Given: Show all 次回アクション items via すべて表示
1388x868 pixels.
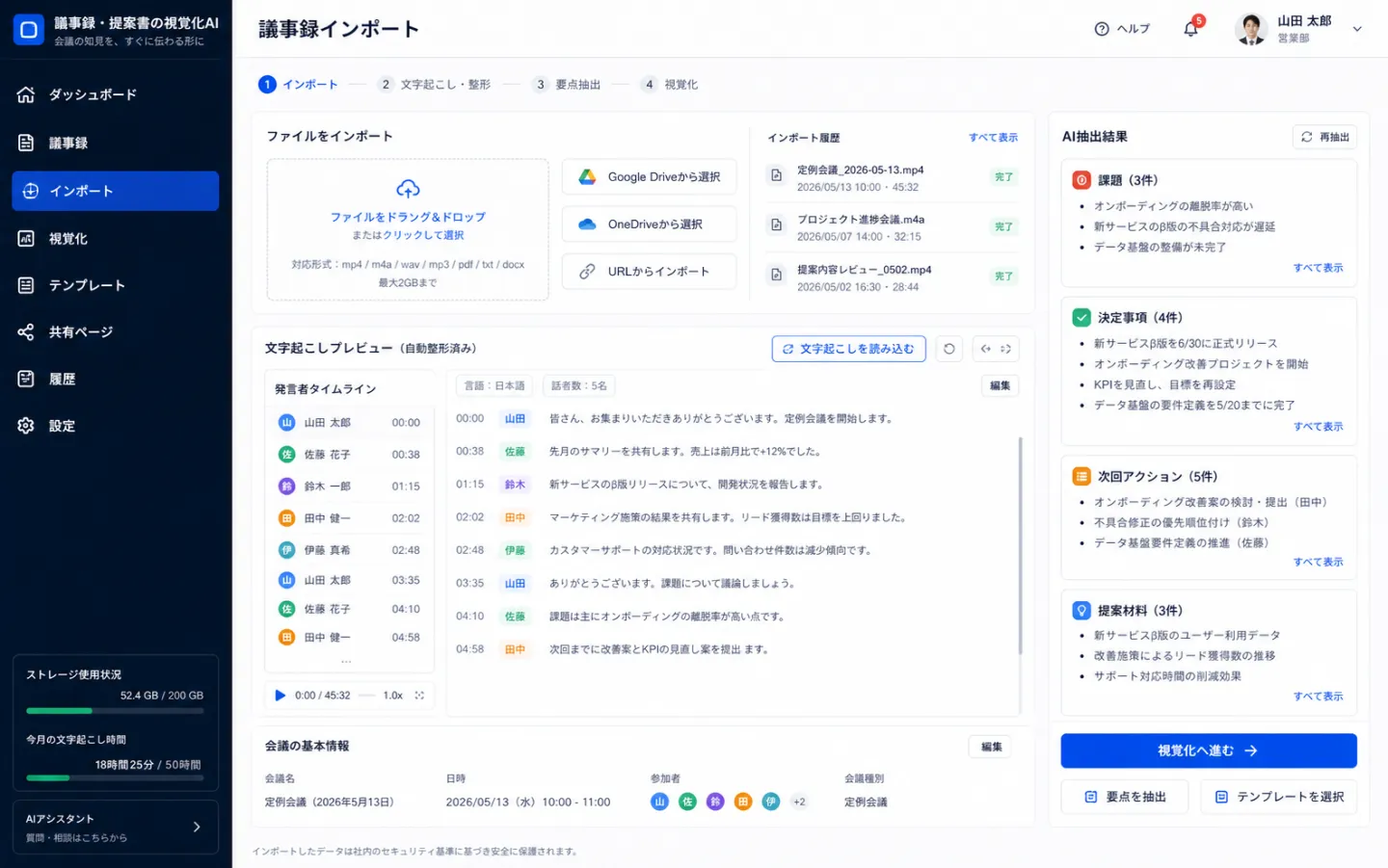Looking at the screenshot, I should (1318, 562).
